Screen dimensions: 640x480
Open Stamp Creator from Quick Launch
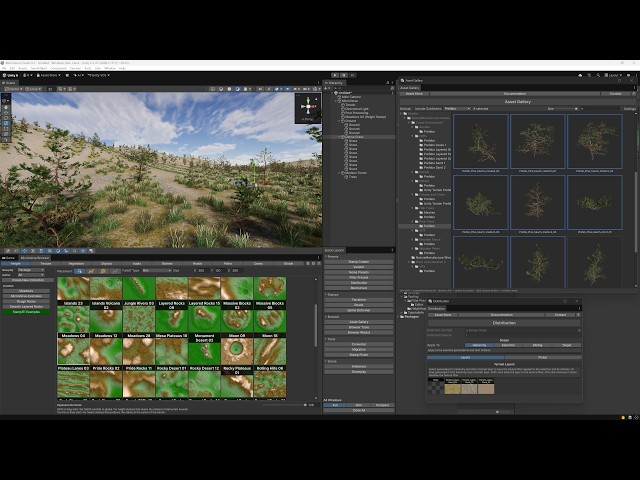tap(359, 262)
